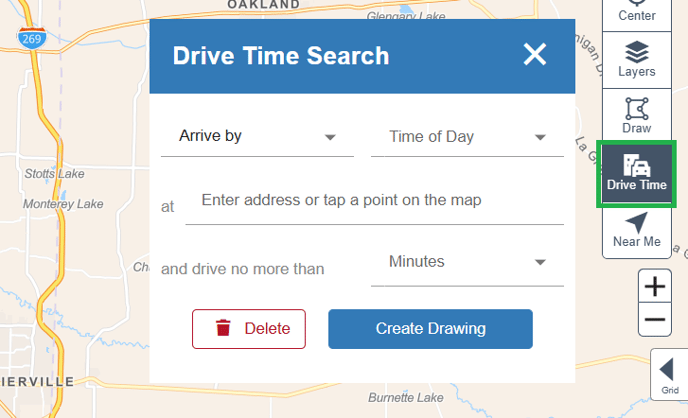The image size is (688, 418).
Task: Select the Draw tool
Action: (636, 115)
